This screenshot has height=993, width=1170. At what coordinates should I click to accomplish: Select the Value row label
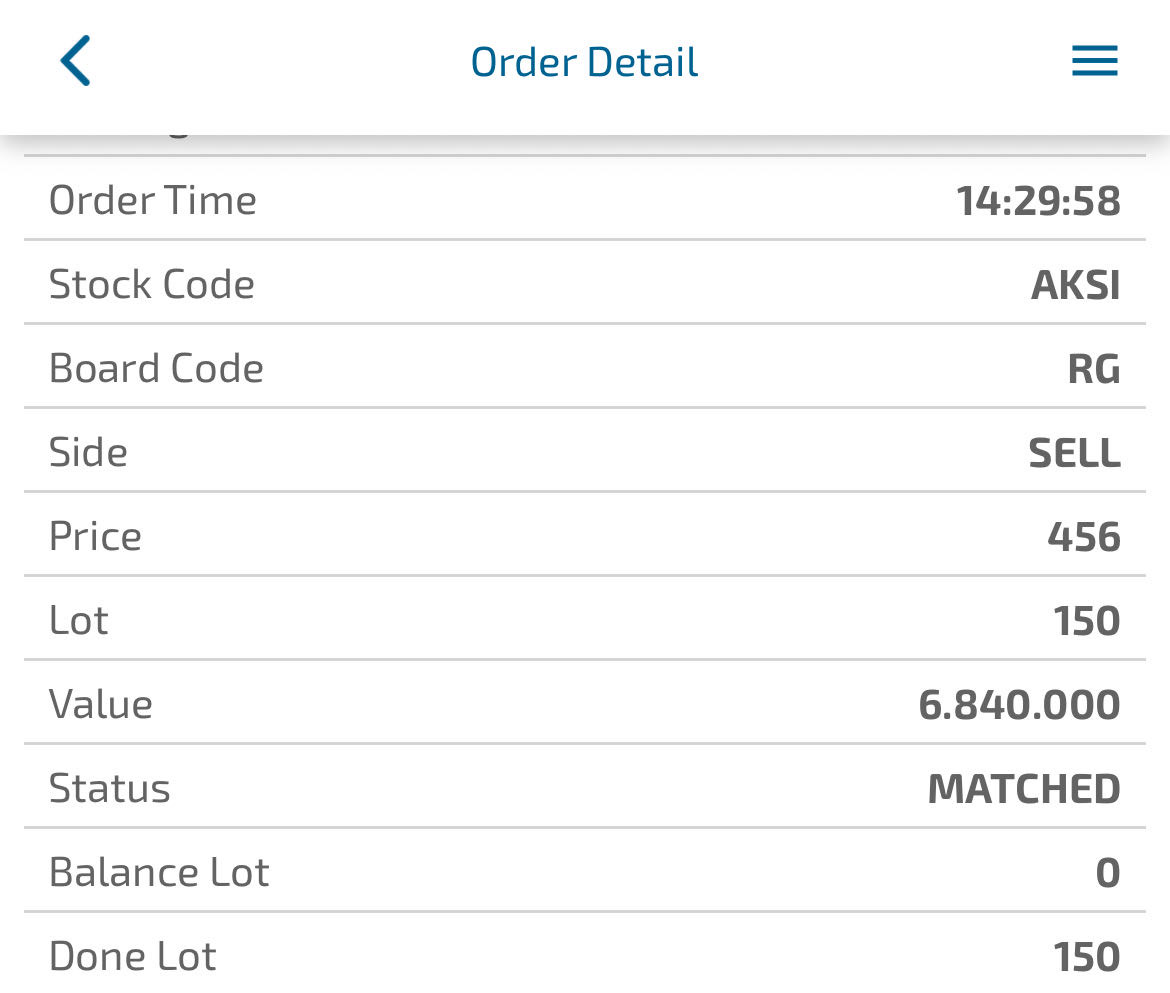click(x=101, y=705)
